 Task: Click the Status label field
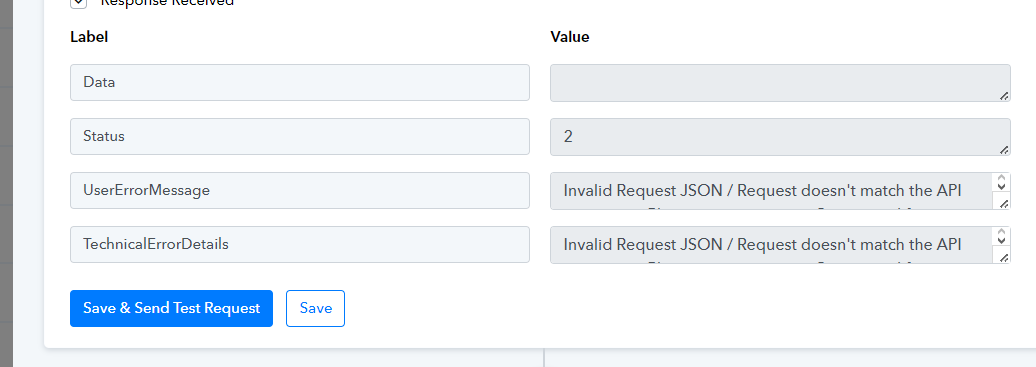(300, 137)
